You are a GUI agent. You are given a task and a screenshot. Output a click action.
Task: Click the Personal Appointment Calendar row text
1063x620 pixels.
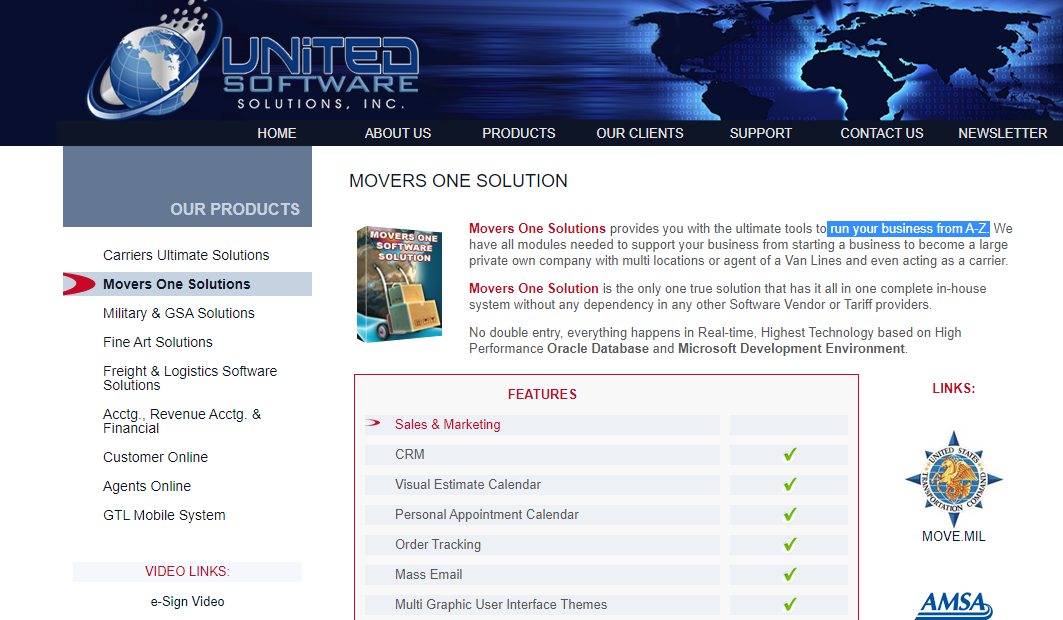coord(487,514)
